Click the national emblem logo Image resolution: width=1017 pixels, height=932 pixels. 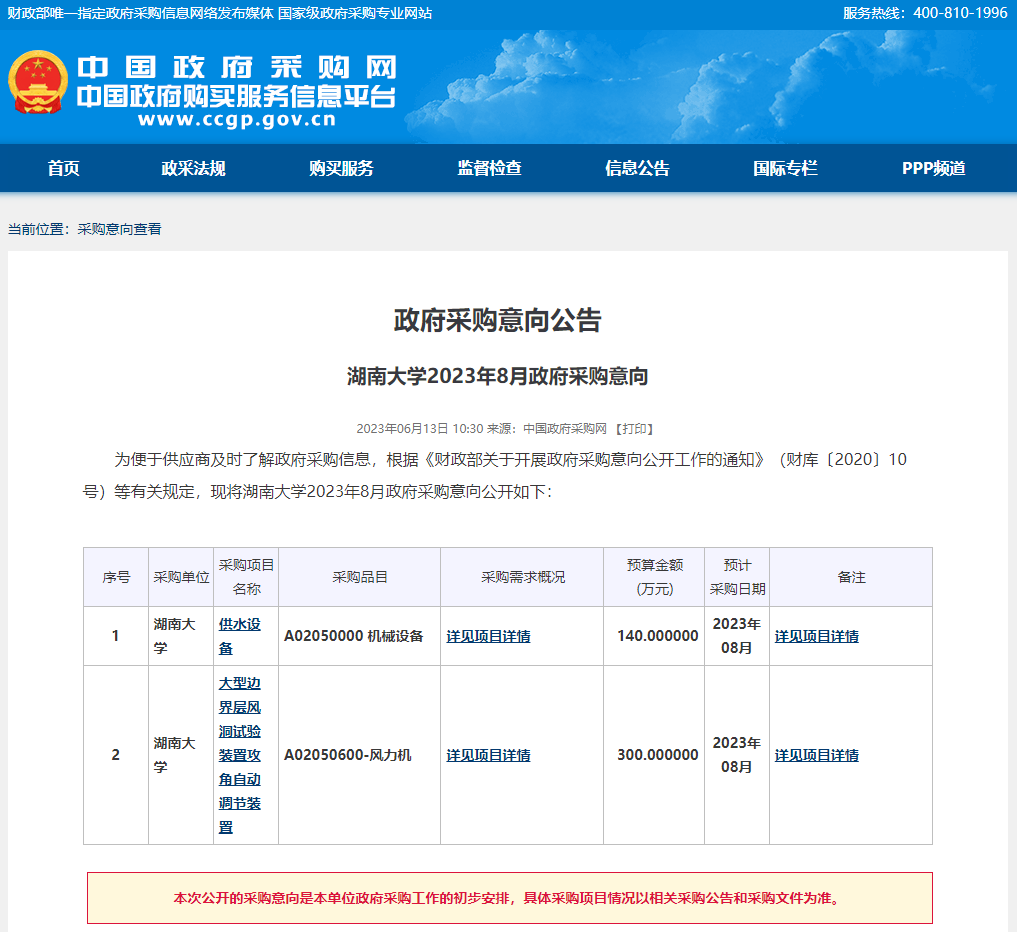point(38,82)
